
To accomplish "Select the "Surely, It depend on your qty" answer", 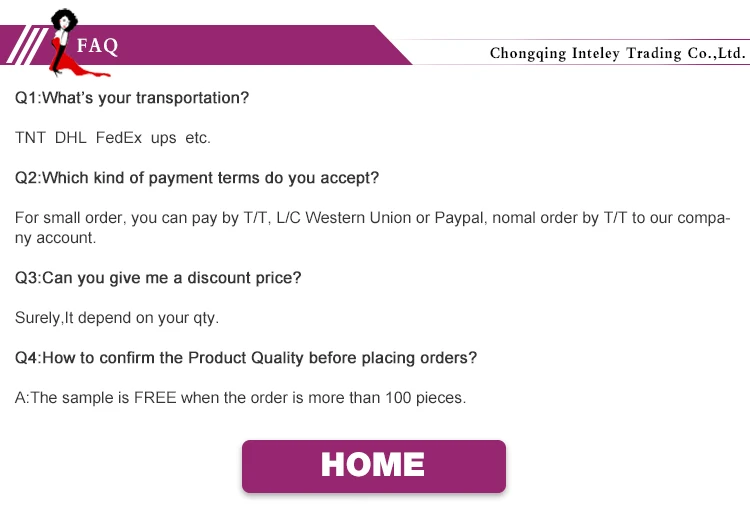I will [117, 318].
